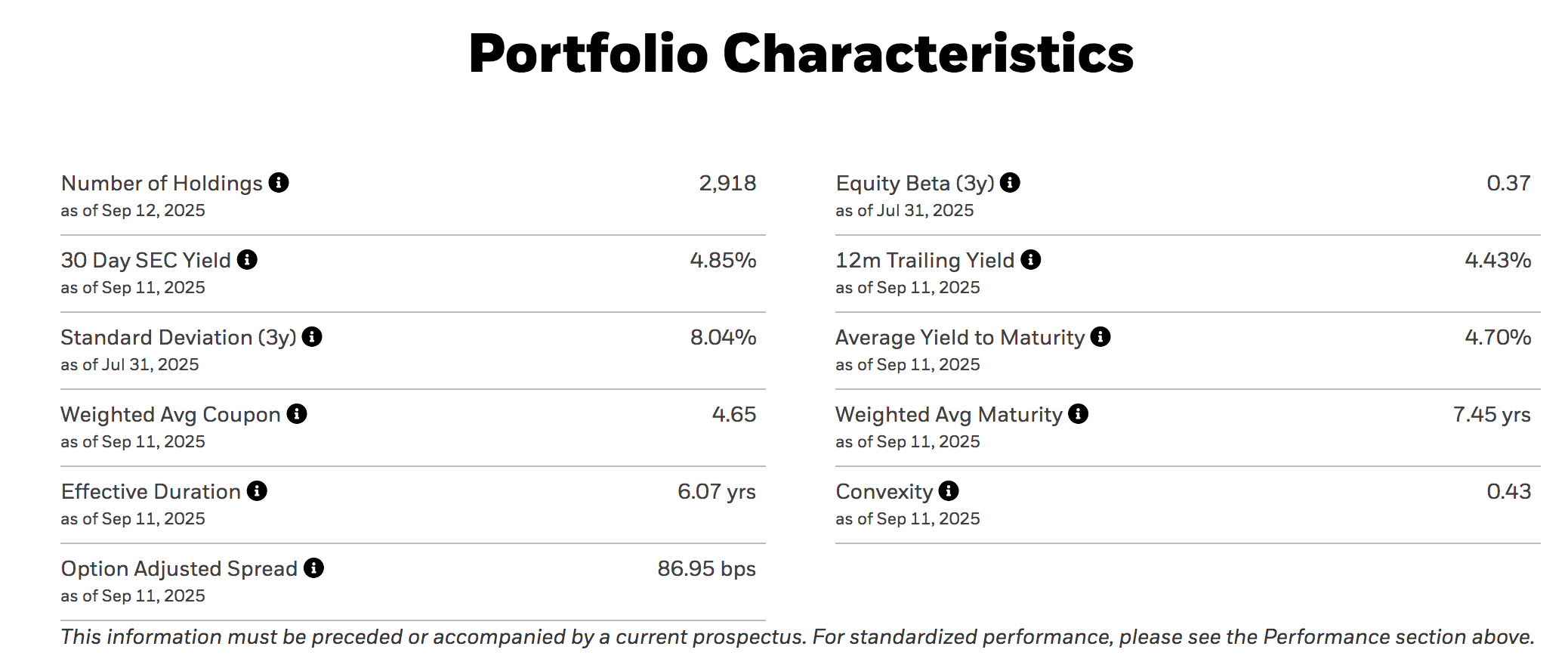Viewport: 1568px width, 665px height.
Task: Click the Equity Beta value 0.37
Action: coord(1508,184)
